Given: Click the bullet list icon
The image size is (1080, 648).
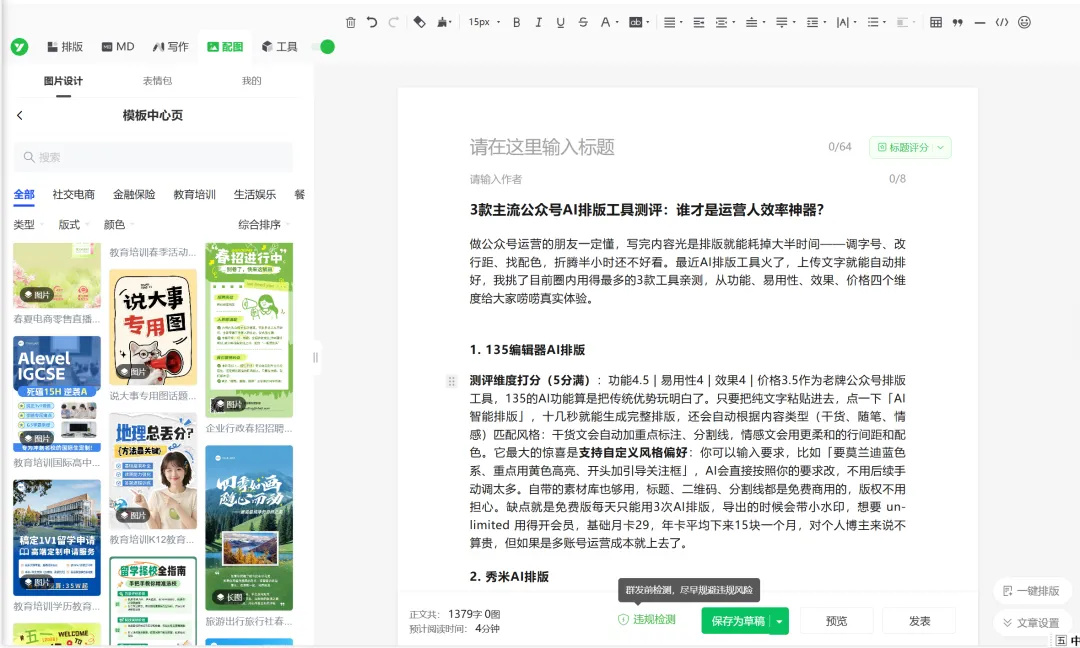Looking at the screenshot, I should coord(873,22).
